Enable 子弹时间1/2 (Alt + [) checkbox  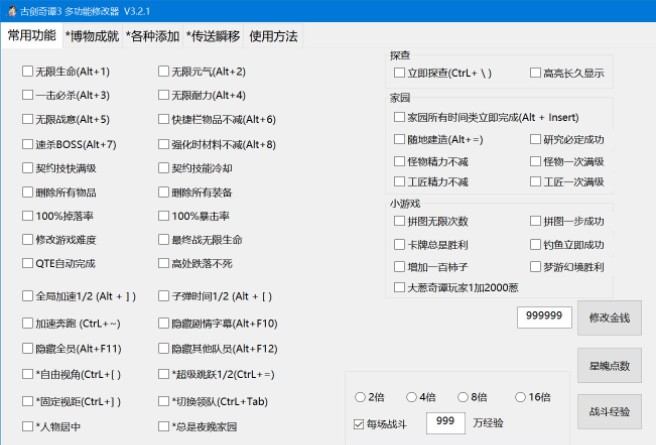click(164, 296)
